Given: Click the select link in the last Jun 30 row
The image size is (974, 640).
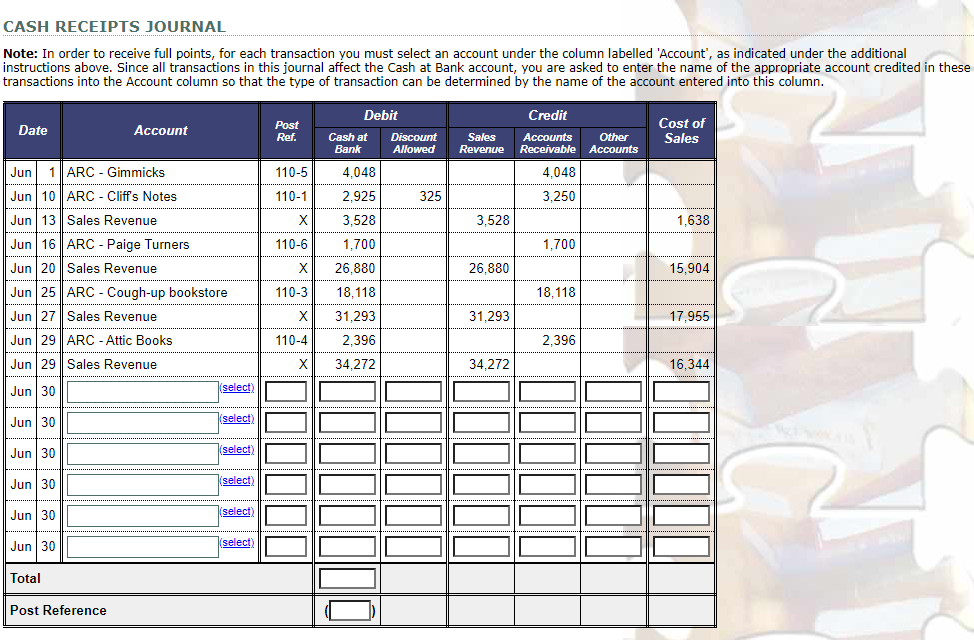Looking at the screenshot, I should [x=237, y=542].
